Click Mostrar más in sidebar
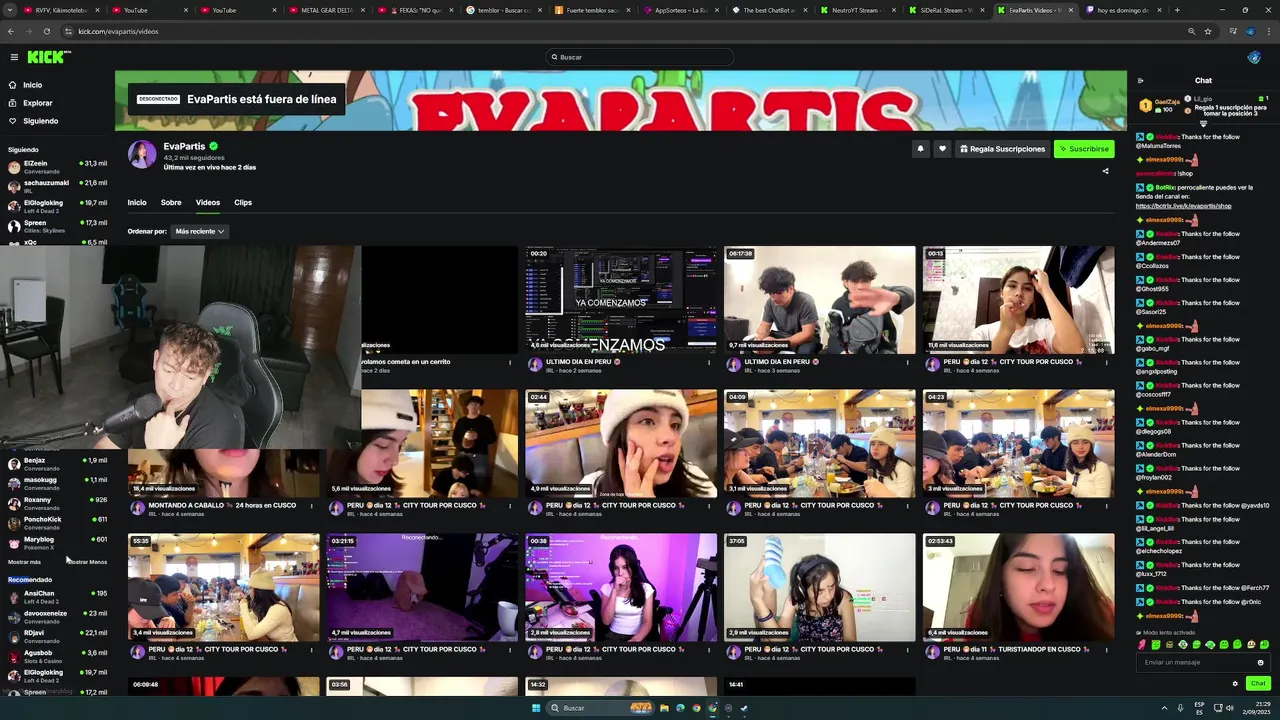1280x720 pixels. (x=25, y=562)
